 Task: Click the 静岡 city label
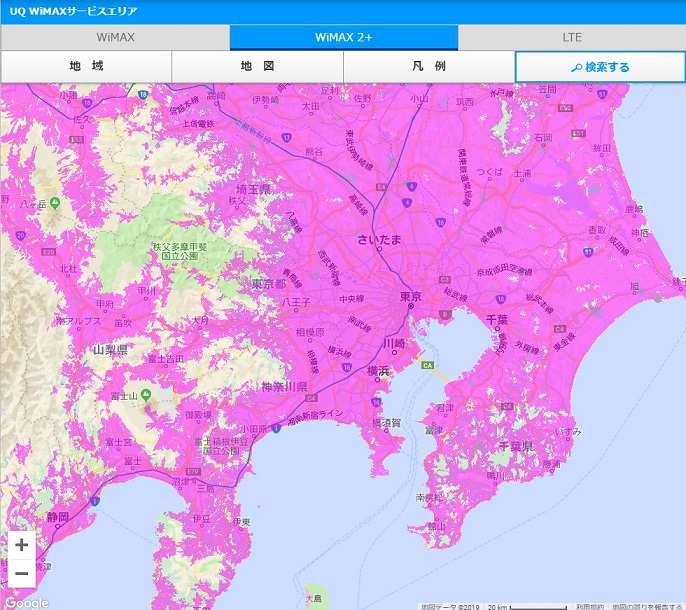pyautogui.click(x=58, y=518)
